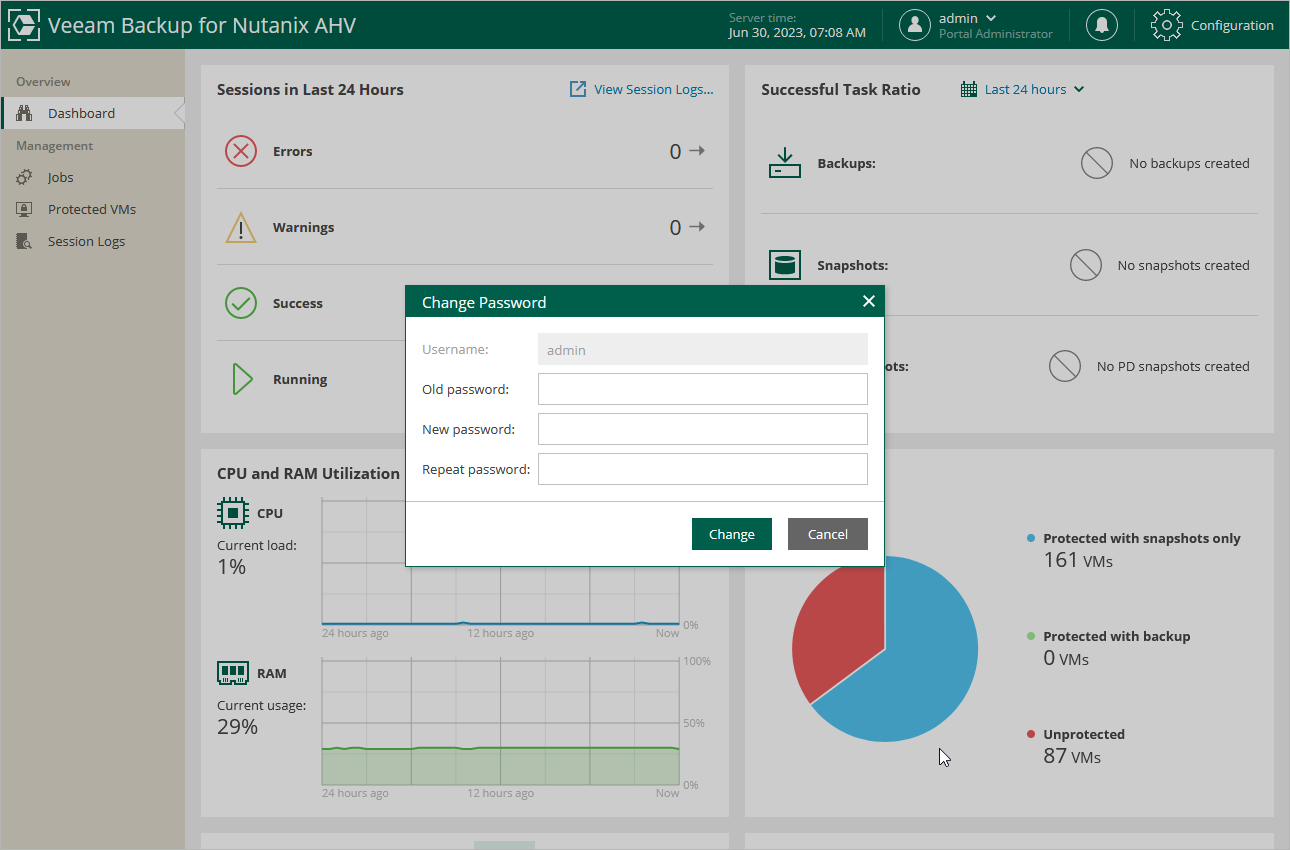This screenshot has height=850, width=1290.
Task: Click the no-PD-snapshots prohibited icon
Action: (1065, 366)
